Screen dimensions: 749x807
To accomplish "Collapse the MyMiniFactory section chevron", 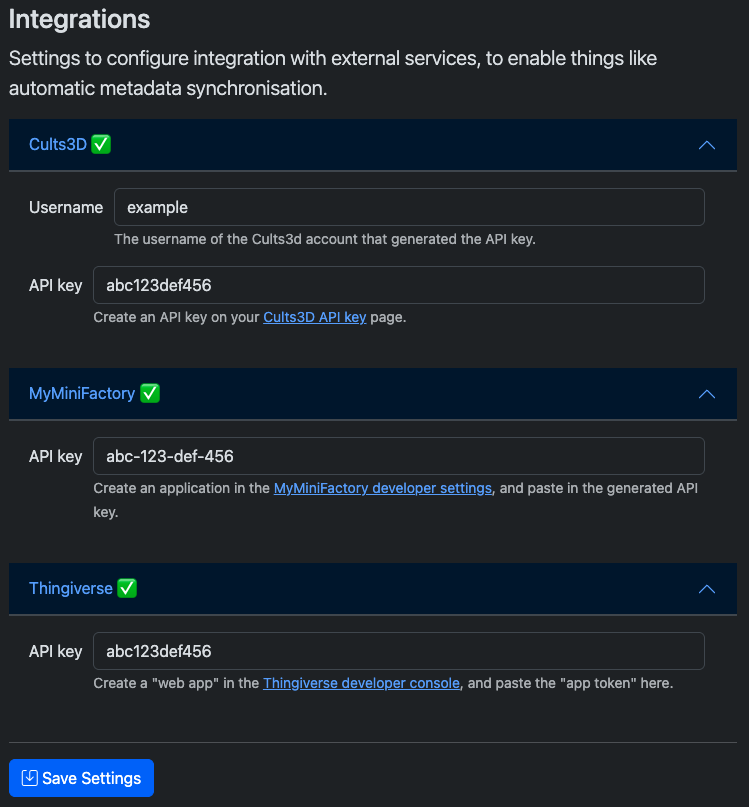I will click(x=707, y=394).
